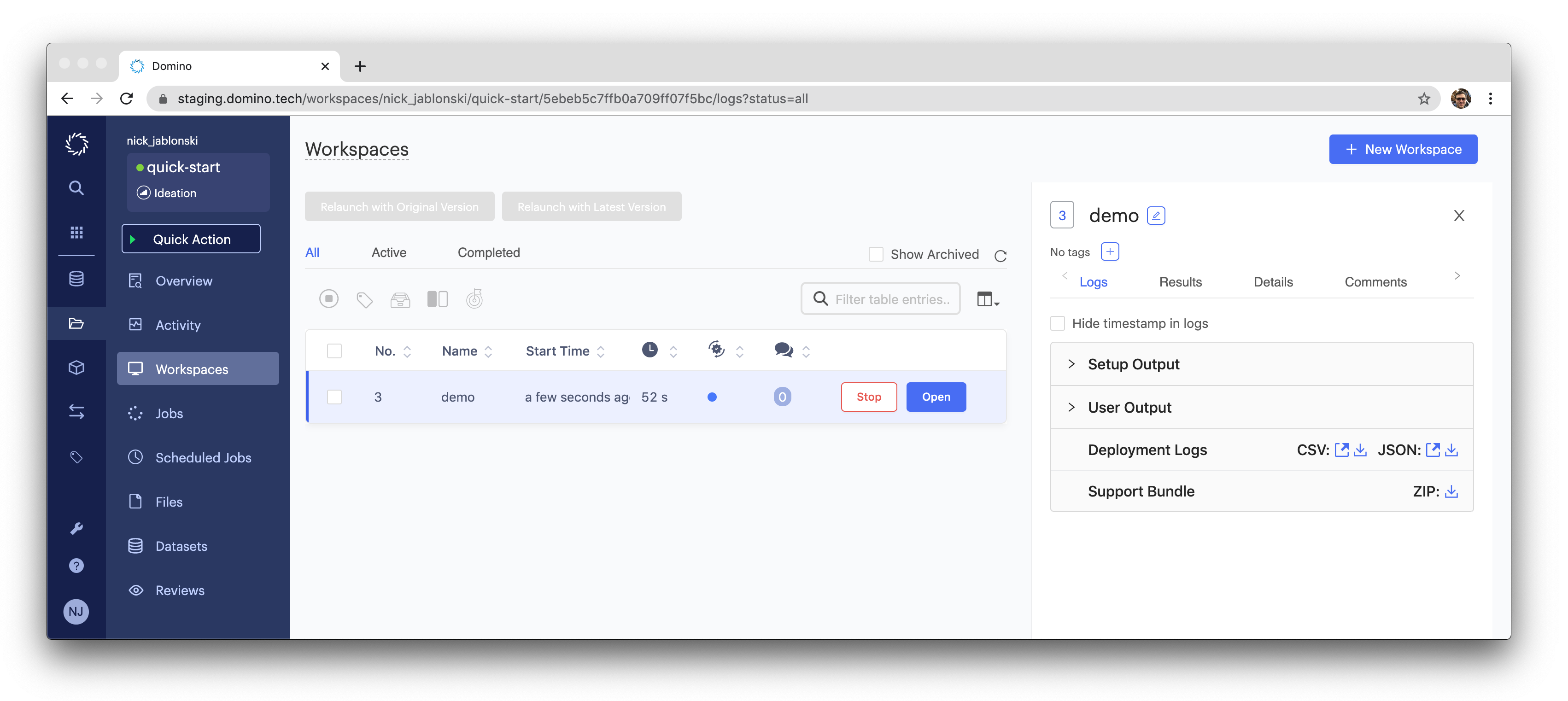Select the workspace row checkbox
Image resolution: width=1568 pixels, height=701 pixels.
coord(333,396)
